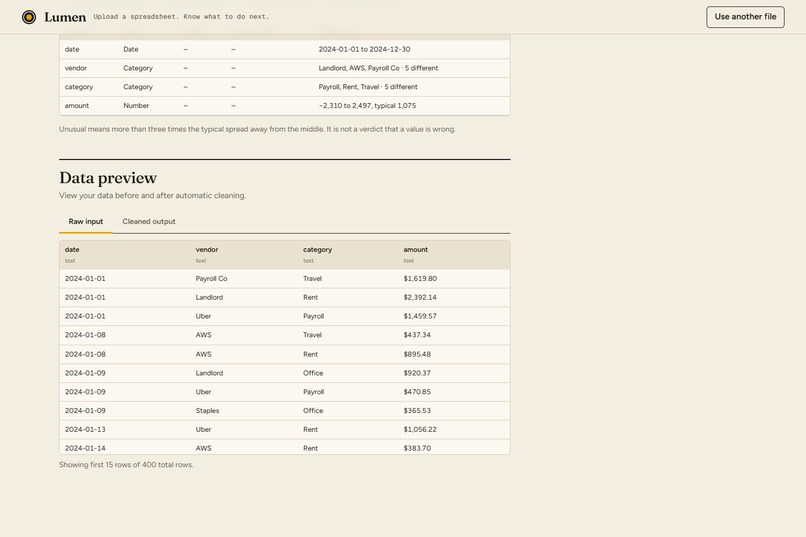Click the Number type cell for amount
The height and width of the screenshot is (537, 806).
point(136,106)
